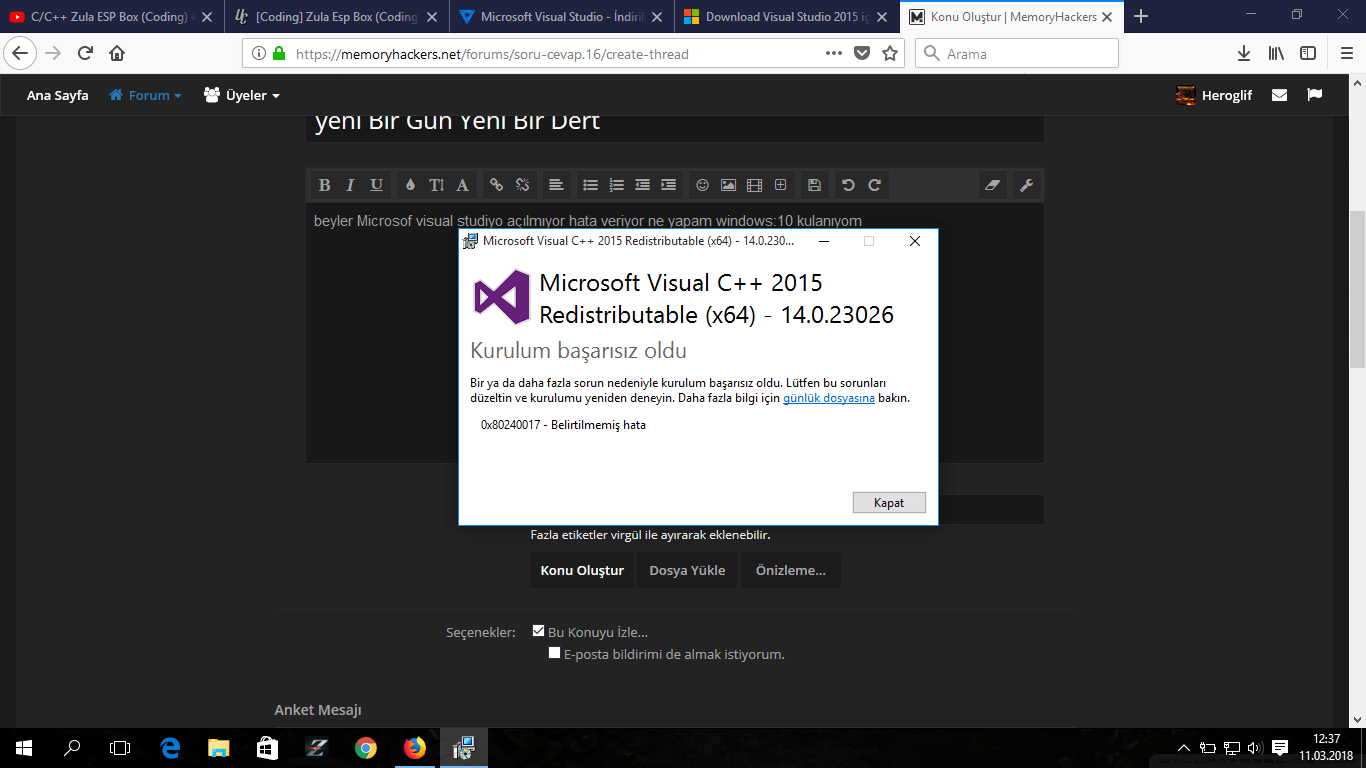1366x768 pixels.
Task: Open the smilies emoji picker
Action: pos(702,185)
